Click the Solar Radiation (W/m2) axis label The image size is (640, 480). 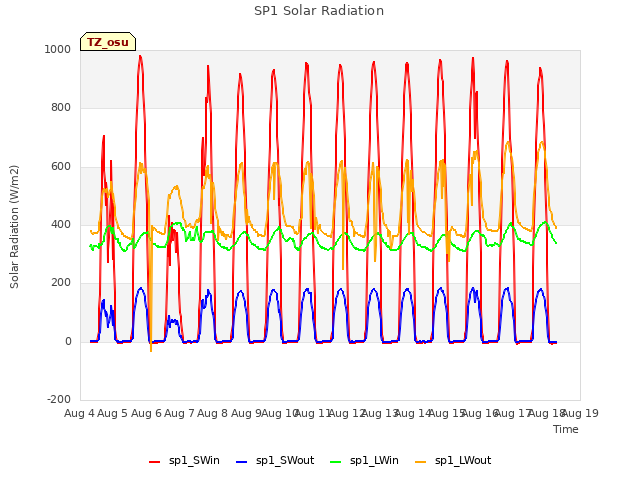coord(14,227)
